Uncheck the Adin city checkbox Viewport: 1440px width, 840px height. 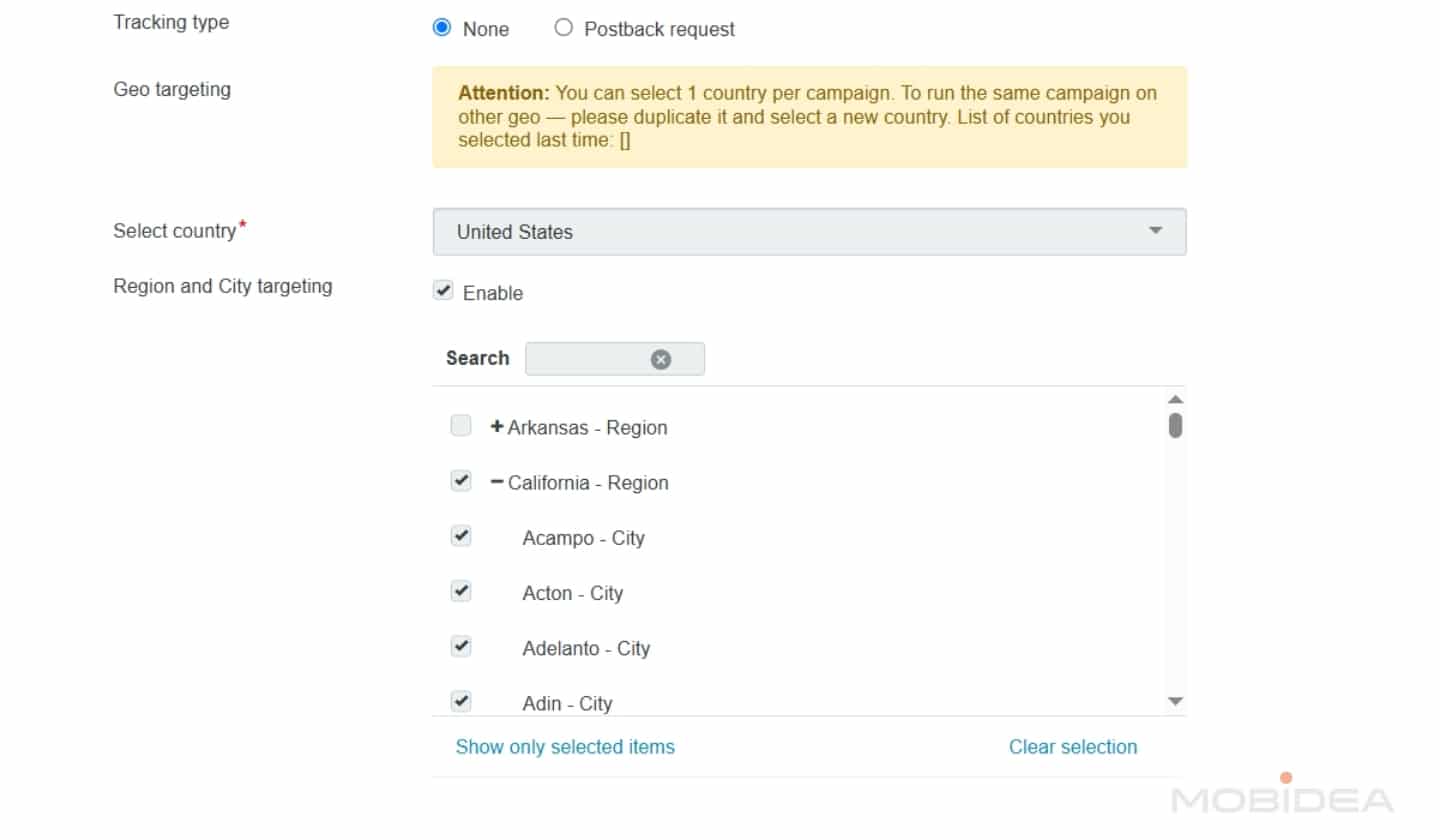[x=460, y=701]
